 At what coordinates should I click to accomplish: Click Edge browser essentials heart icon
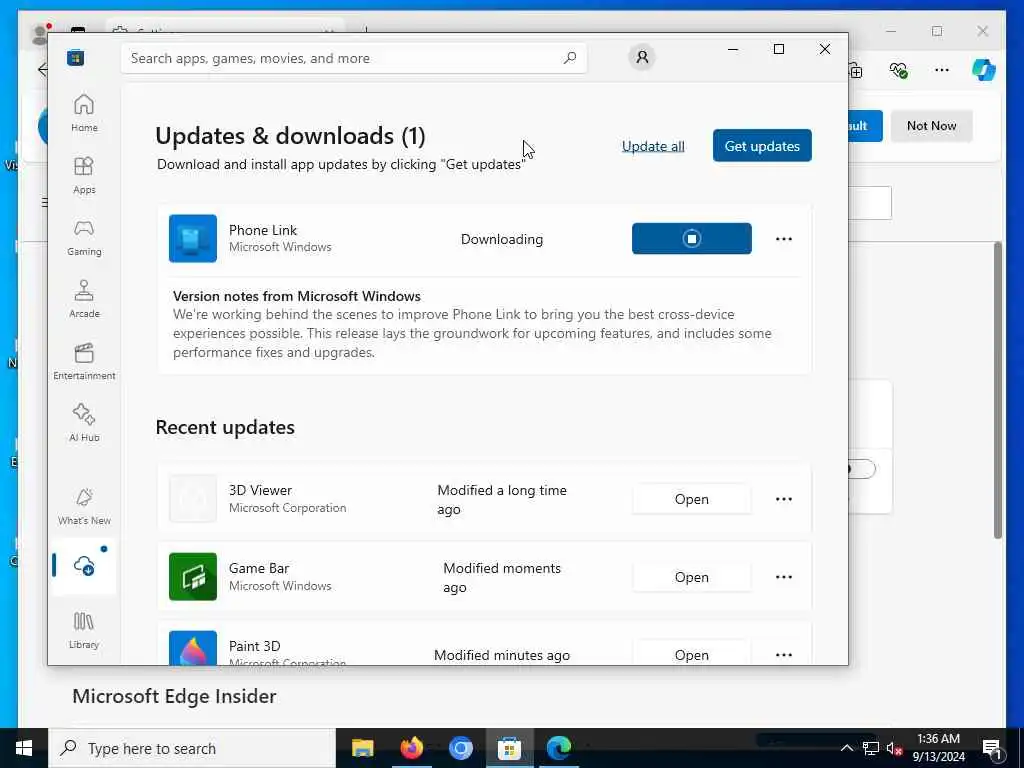click(x=899, y=69)
